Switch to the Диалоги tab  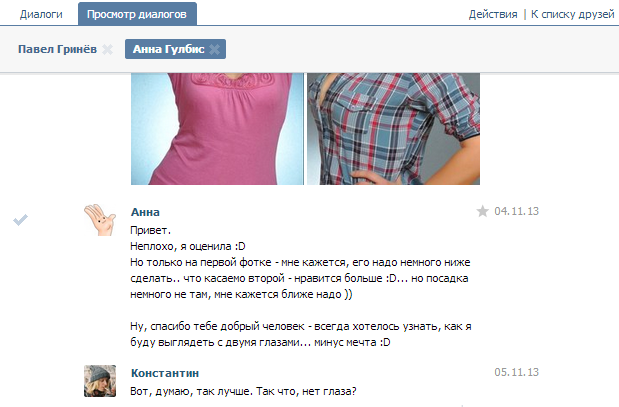pos(41,14)
